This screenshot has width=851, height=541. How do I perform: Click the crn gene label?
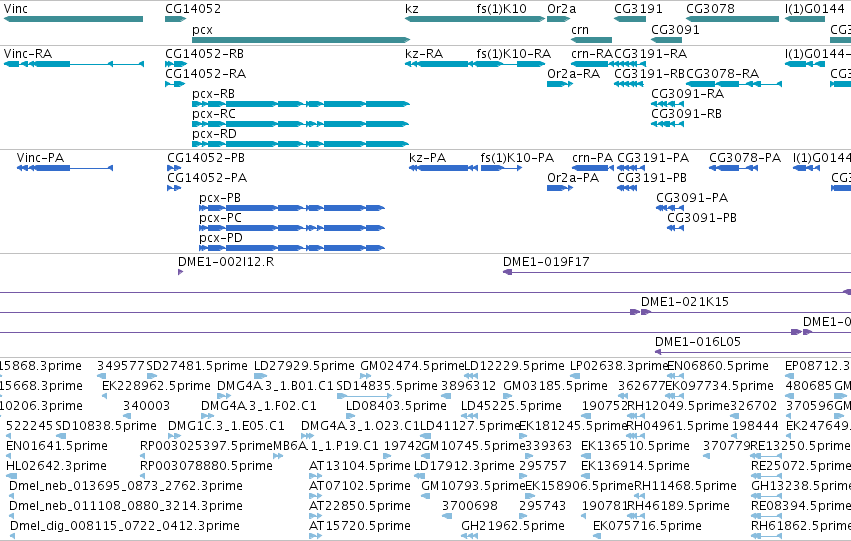coord(580,29)
